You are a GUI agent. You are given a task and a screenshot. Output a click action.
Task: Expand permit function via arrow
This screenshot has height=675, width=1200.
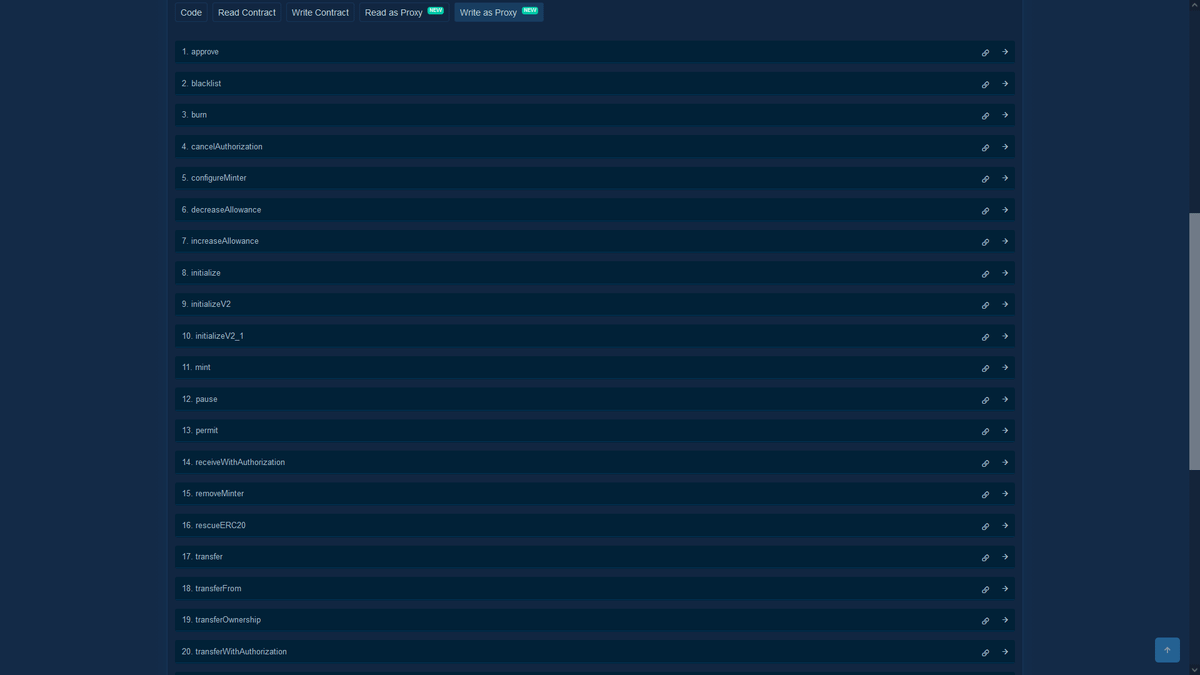(1005, 431)
